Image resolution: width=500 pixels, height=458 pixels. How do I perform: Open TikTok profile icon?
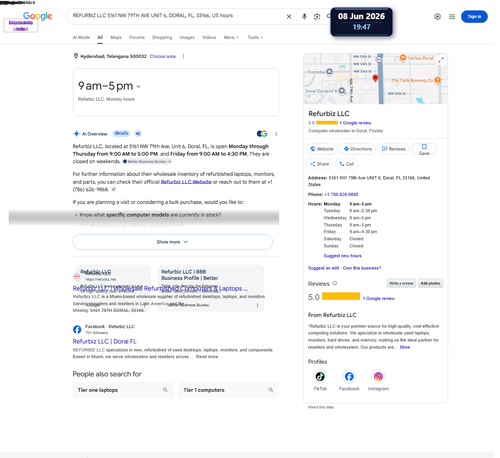tap(320, 376)
